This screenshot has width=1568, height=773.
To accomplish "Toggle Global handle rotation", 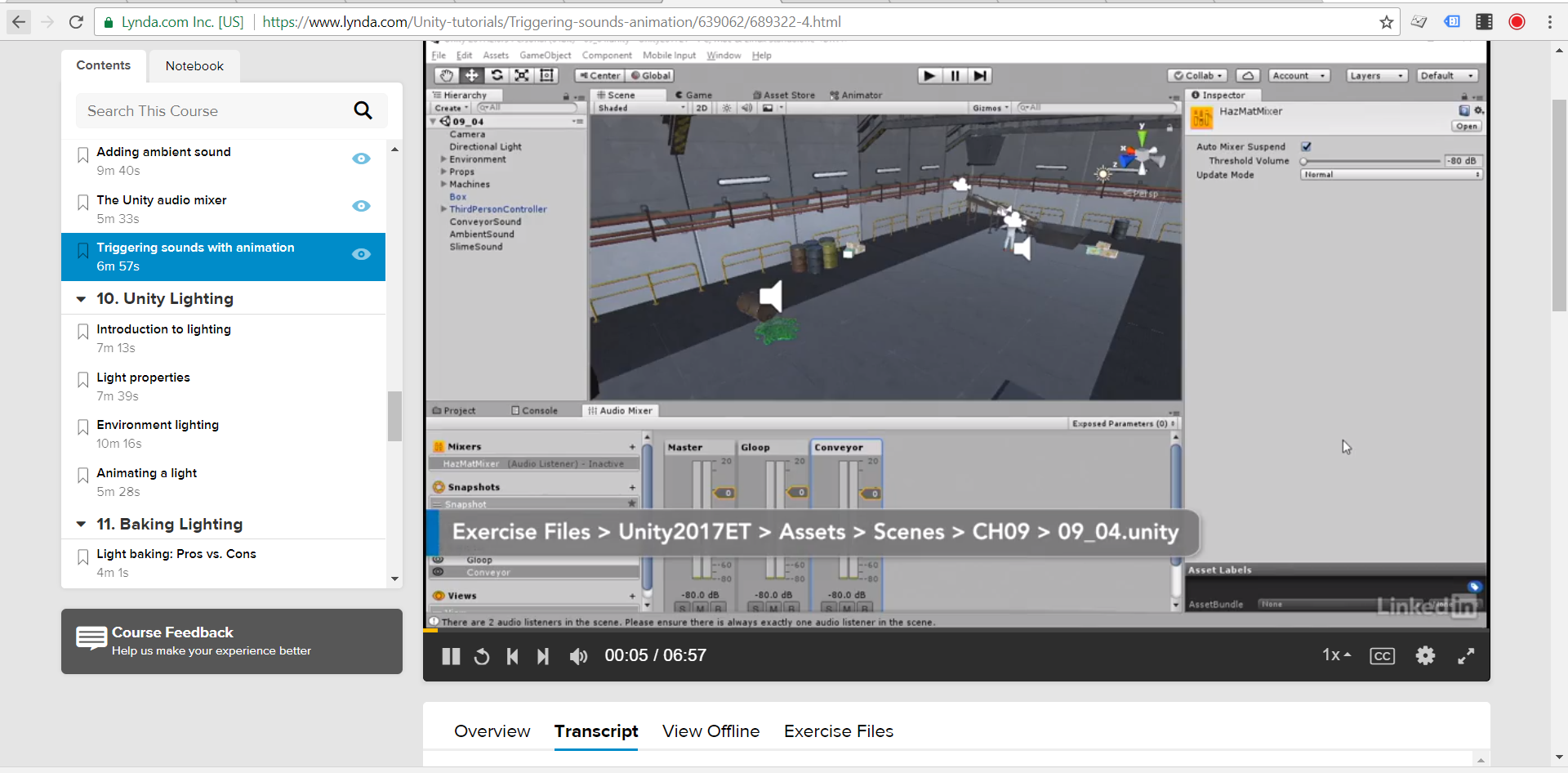I will (650, 75).
